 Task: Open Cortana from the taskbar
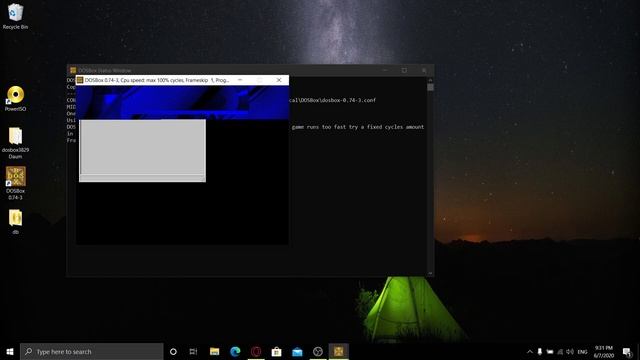coord(173,351)
